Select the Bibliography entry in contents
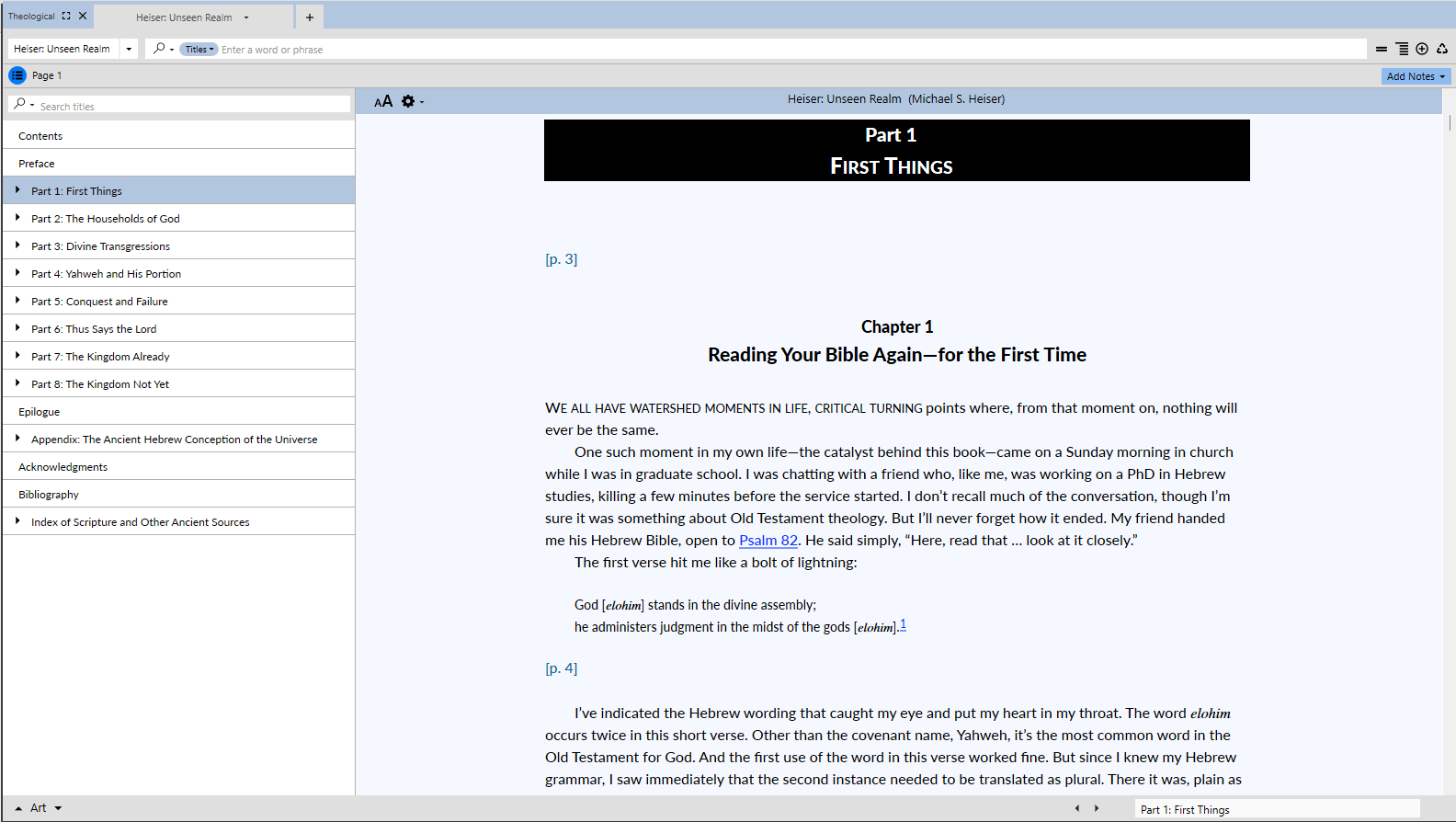 click(x=49, y=495)
